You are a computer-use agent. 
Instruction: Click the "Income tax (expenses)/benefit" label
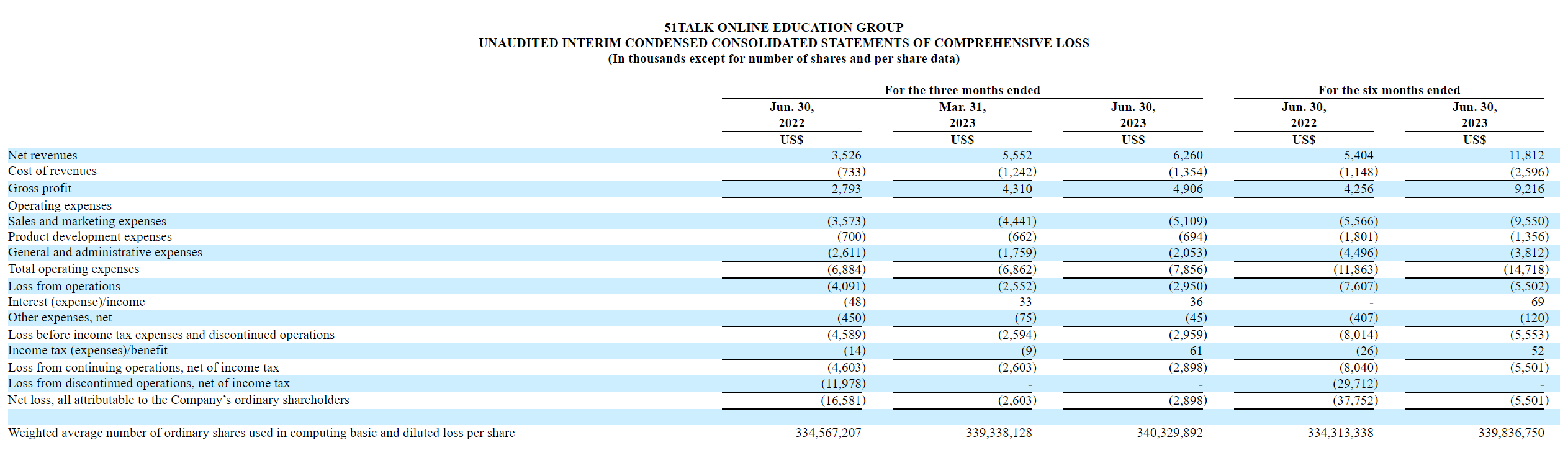pos(88,350)
